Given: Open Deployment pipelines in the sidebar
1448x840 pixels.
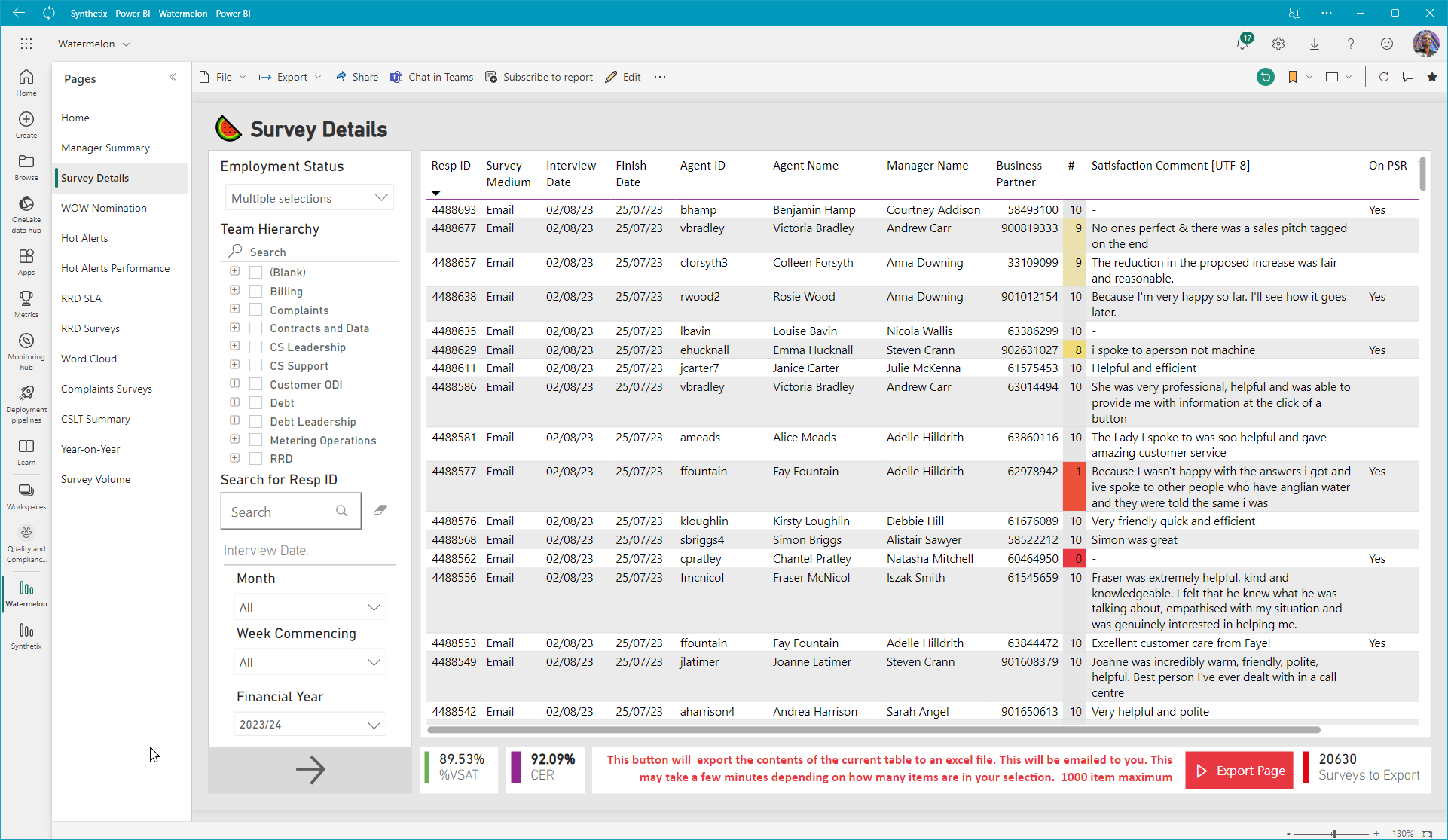Looking at the screenshot, I should click(x=26, y=405).
